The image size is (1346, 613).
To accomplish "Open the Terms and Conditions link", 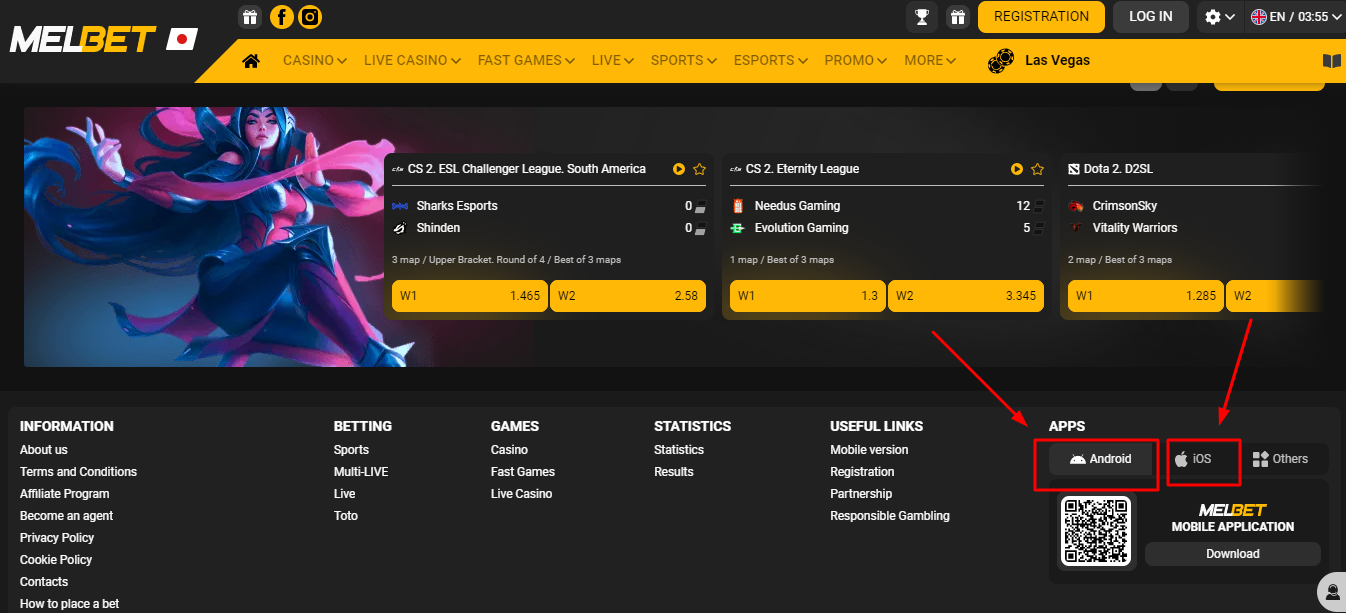I will tap(78, 472).
